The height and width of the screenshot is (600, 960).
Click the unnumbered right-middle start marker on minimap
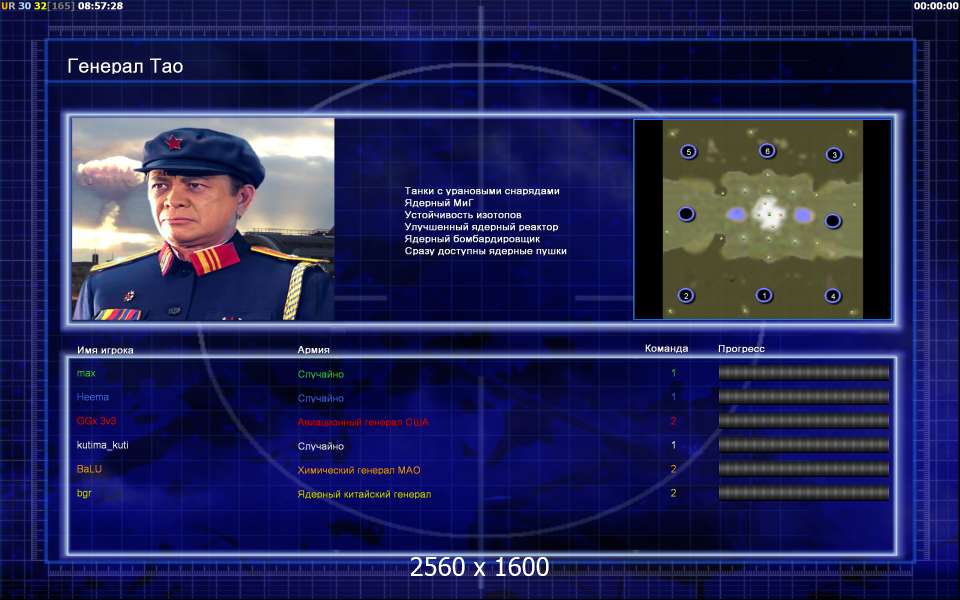point(833,220)
